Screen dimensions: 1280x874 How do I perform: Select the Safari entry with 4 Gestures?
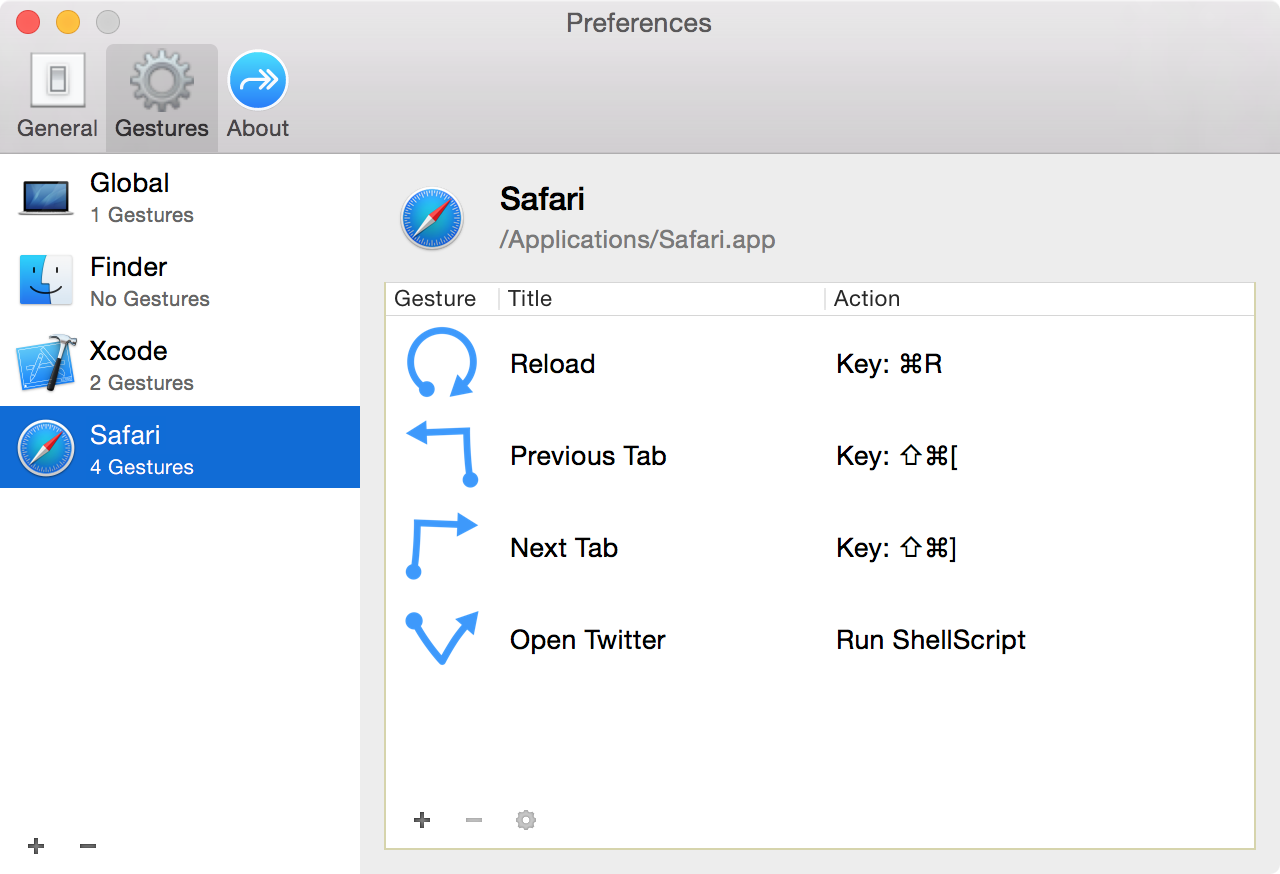[180, 448]
